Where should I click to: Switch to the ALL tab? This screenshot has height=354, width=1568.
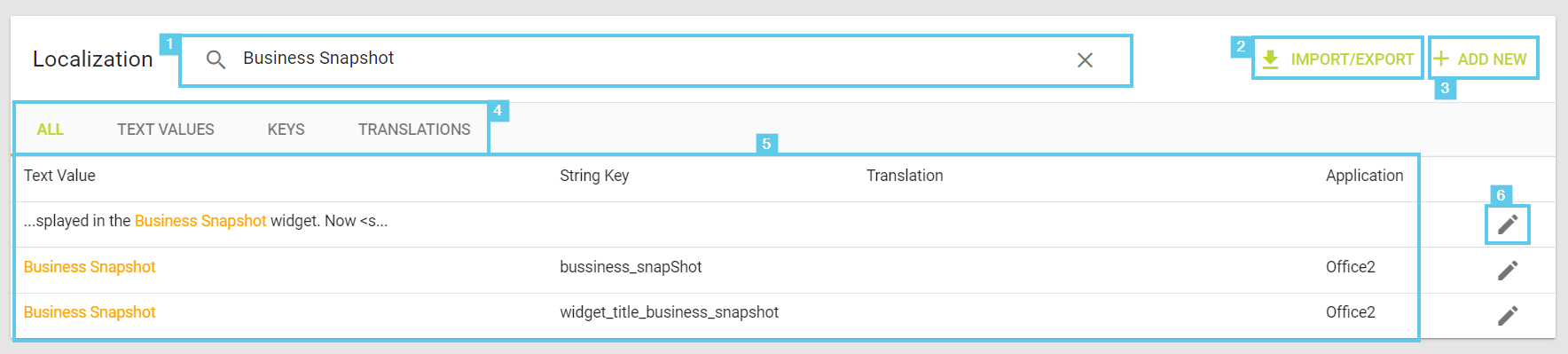[51, 130]
